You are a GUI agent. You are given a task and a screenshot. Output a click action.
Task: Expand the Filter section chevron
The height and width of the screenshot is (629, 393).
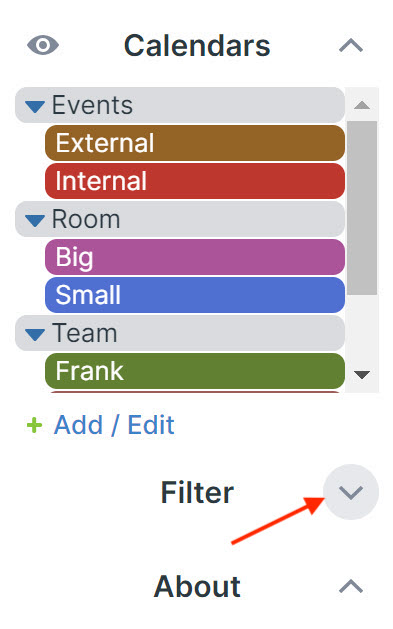351,492
